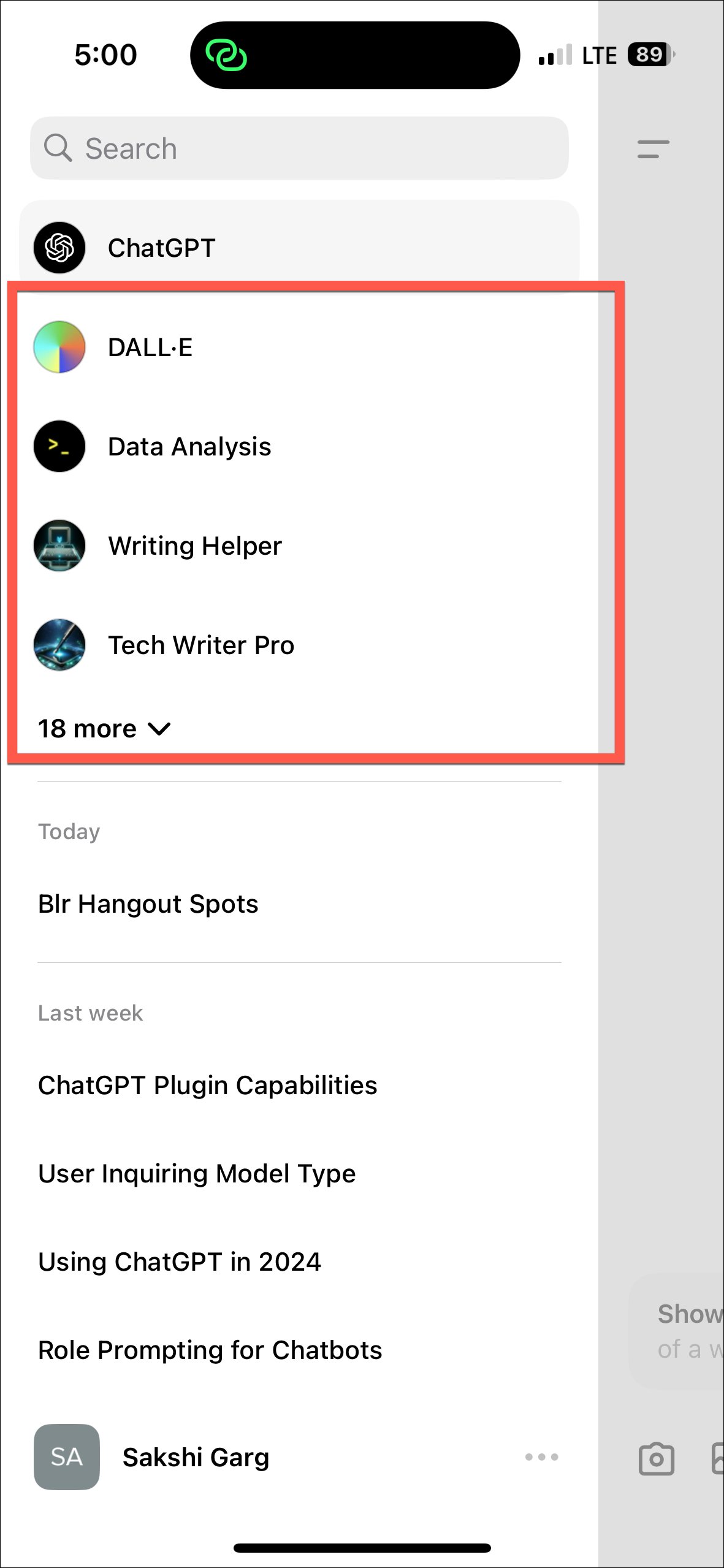The width and height of the screenshot is (724, 1568).
Task: Open the Blr Hangout Spots chat
Action: [x=148, y=904]
